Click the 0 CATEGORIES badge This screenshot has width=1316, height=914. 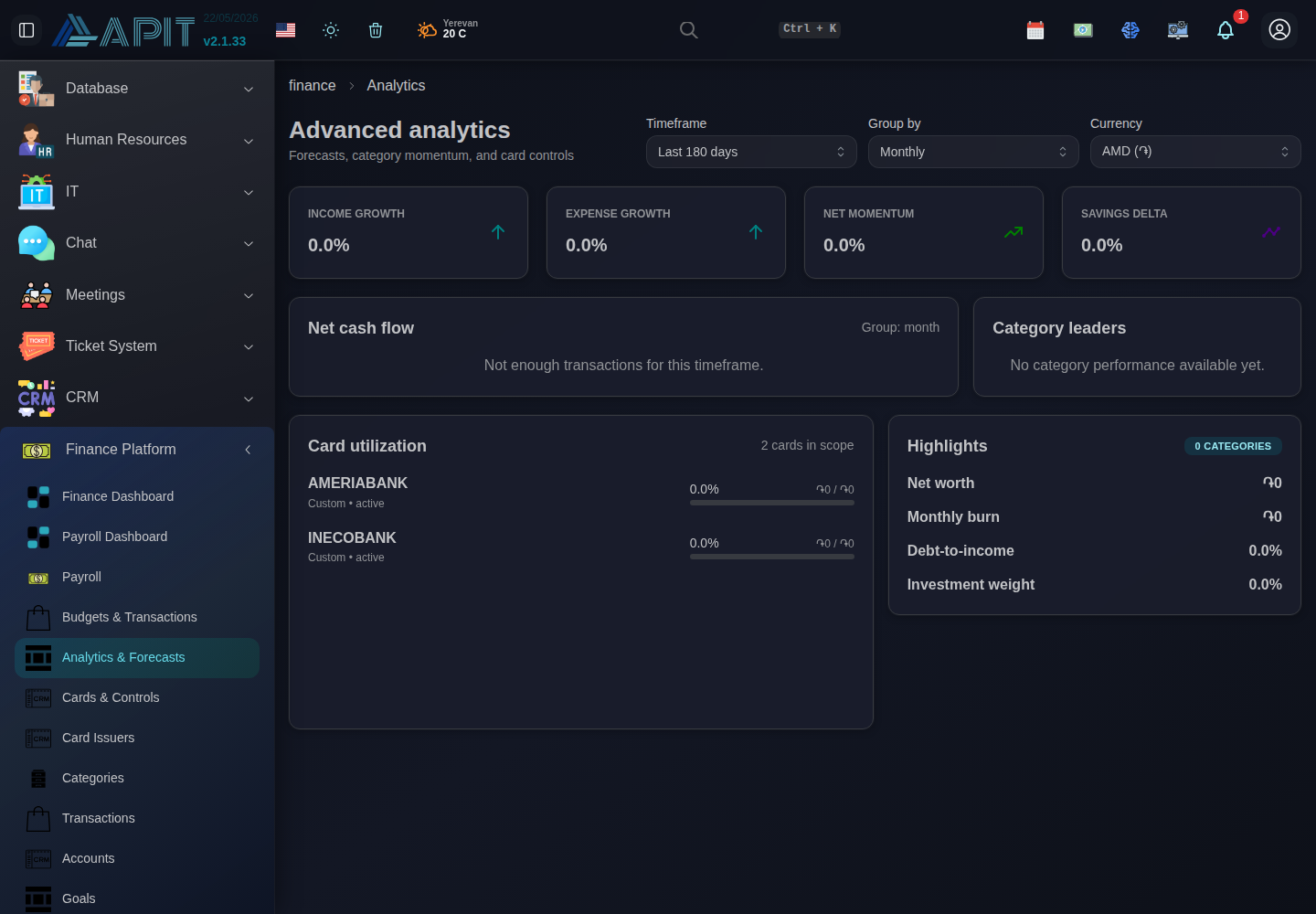(1233, 446)
